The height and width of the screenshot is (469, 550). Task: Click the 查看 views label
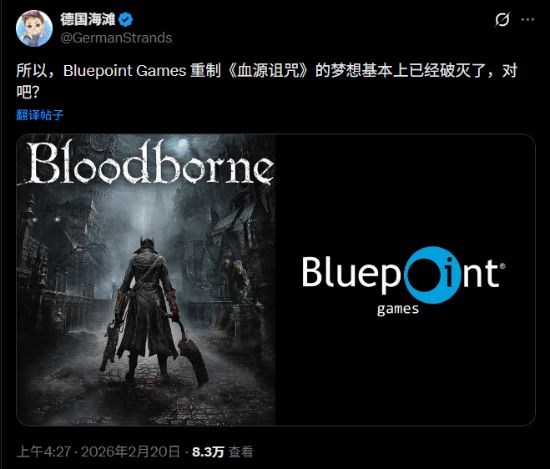coord(241,452)
